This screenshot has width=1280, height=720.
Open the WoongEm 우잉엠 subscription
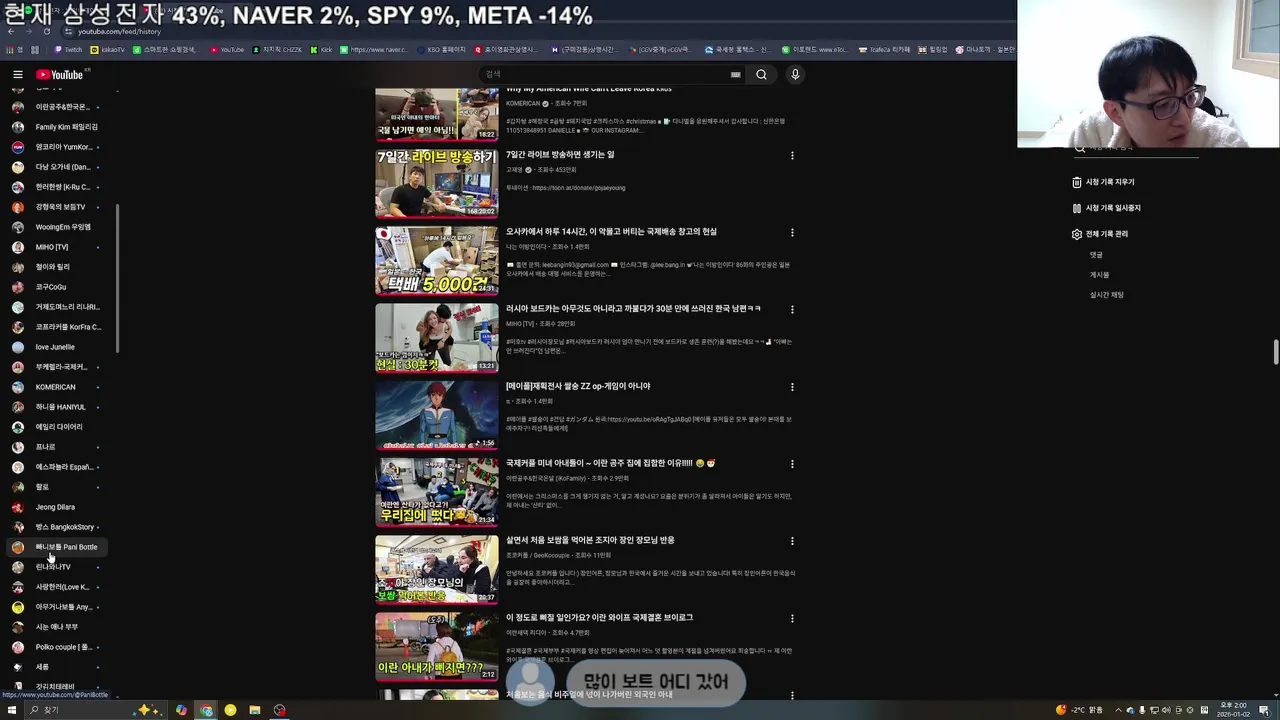[x=58, y=227]
